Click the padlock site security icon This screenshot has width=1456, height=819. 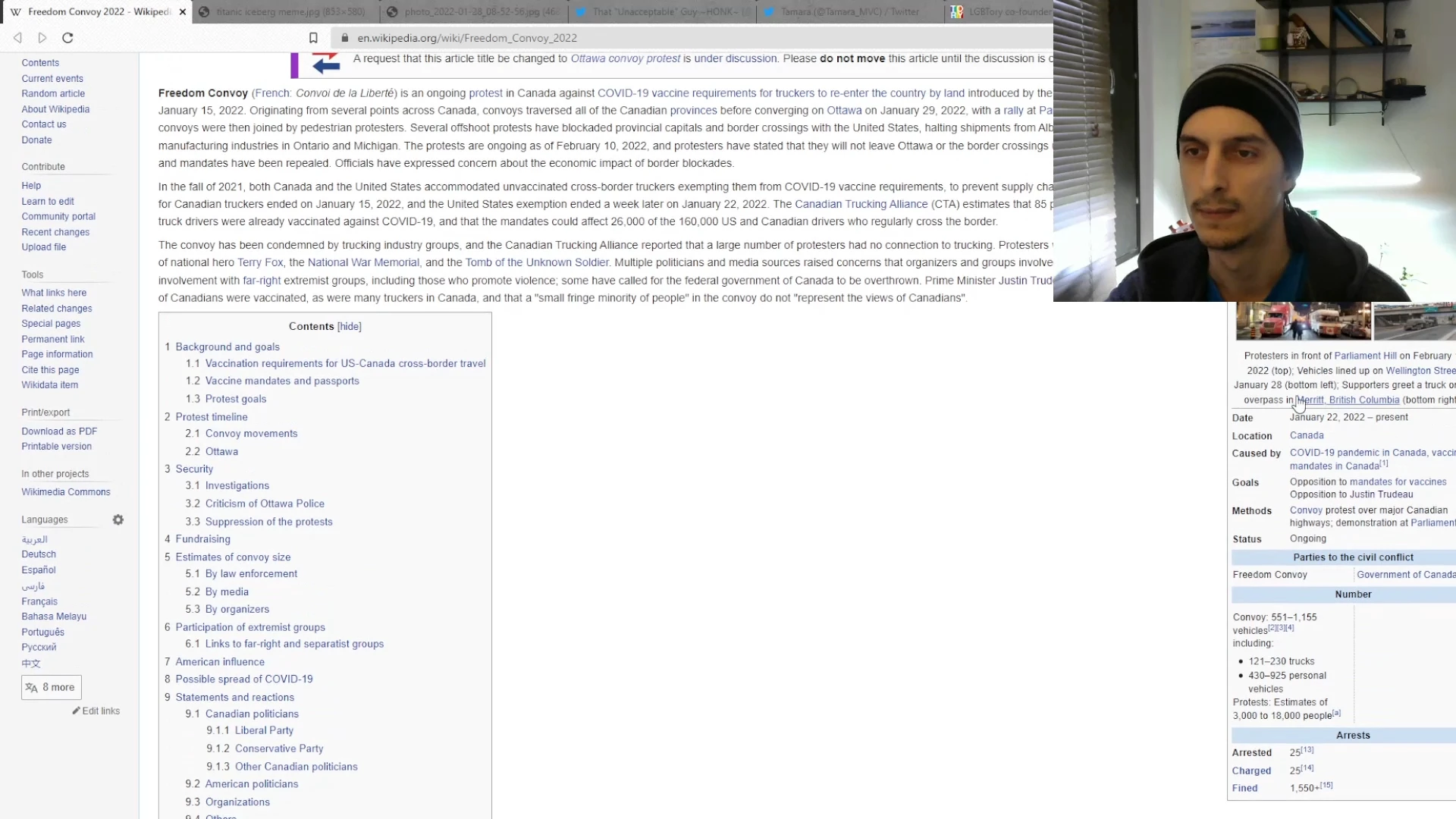pyautogui.click(x=345, y=38)
